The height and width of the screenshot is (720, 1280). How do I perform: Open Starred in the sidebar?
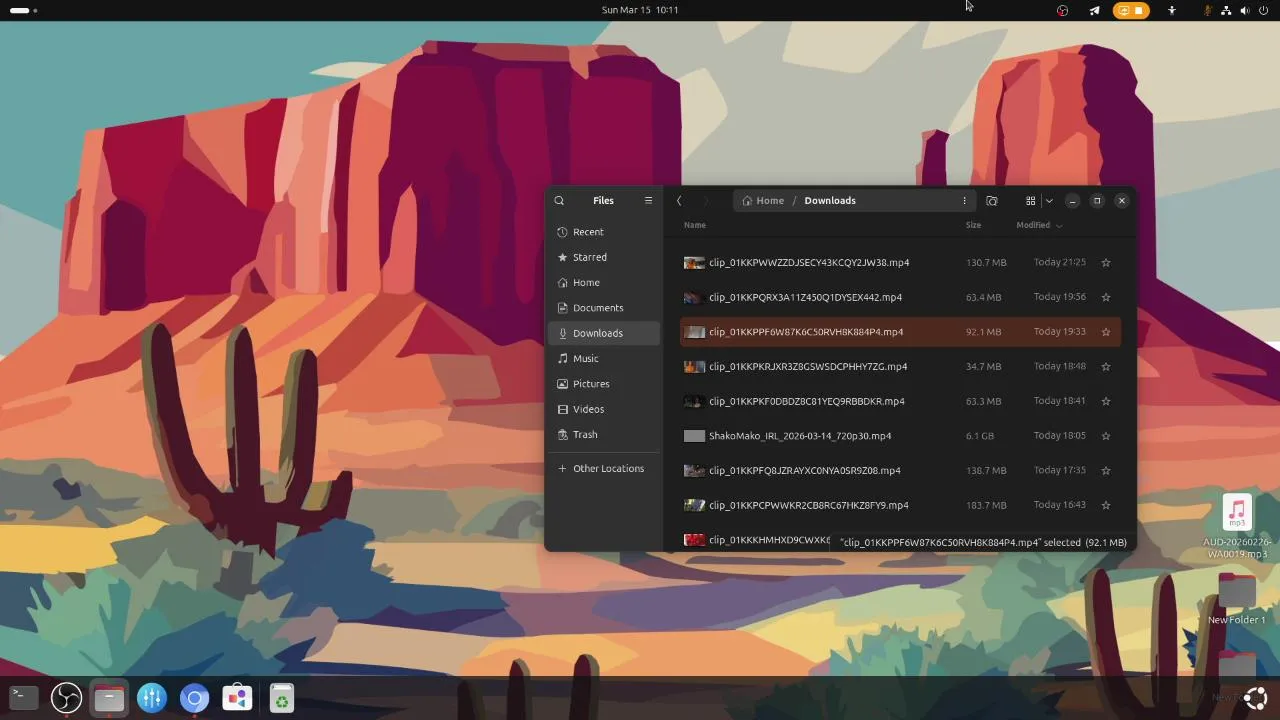pyautogui.click(x=604, y=257)
